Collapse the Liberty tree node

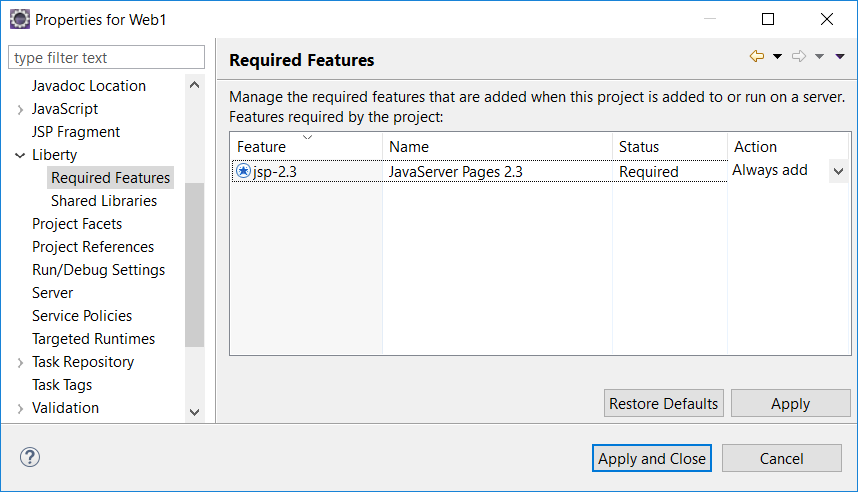point(20,155)
